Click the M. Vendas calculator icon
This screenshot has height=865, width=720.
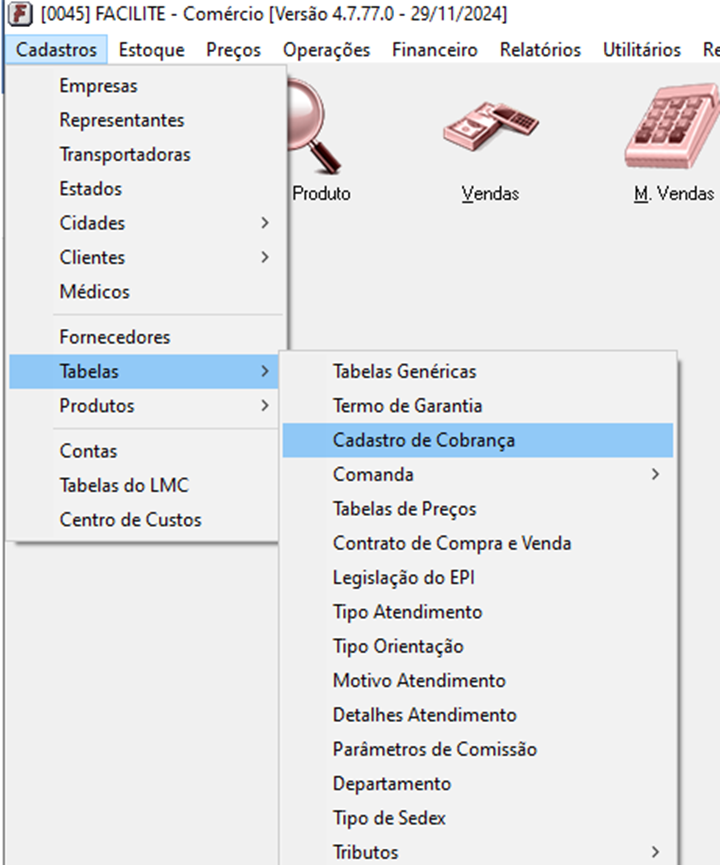673,130
